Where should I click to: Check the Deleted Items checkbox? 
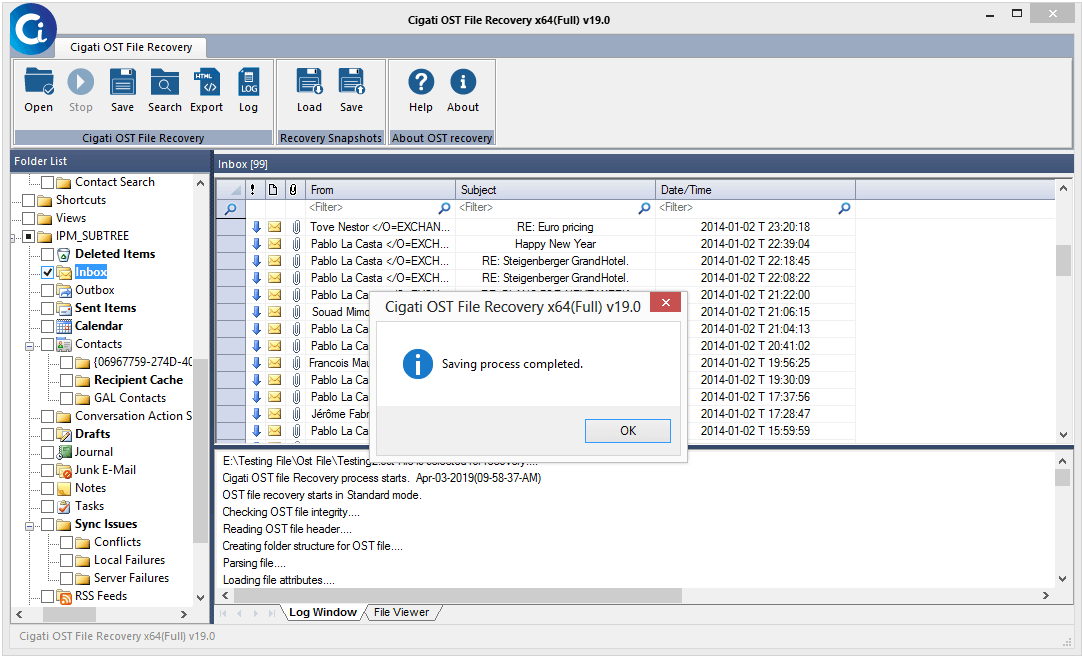coord(48,255)
